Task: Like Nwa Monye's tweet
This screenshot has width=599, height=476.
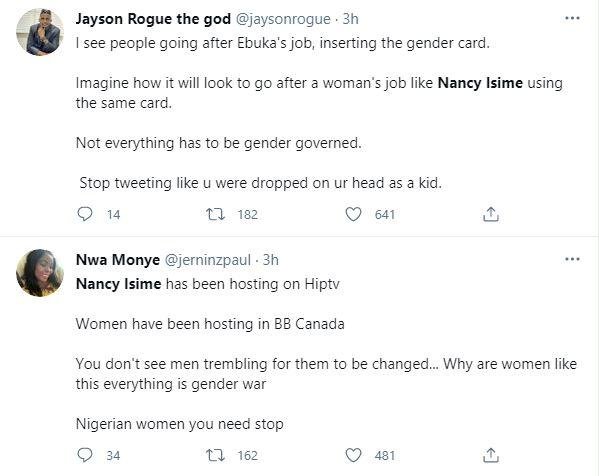Action: (x=353, y=455)
